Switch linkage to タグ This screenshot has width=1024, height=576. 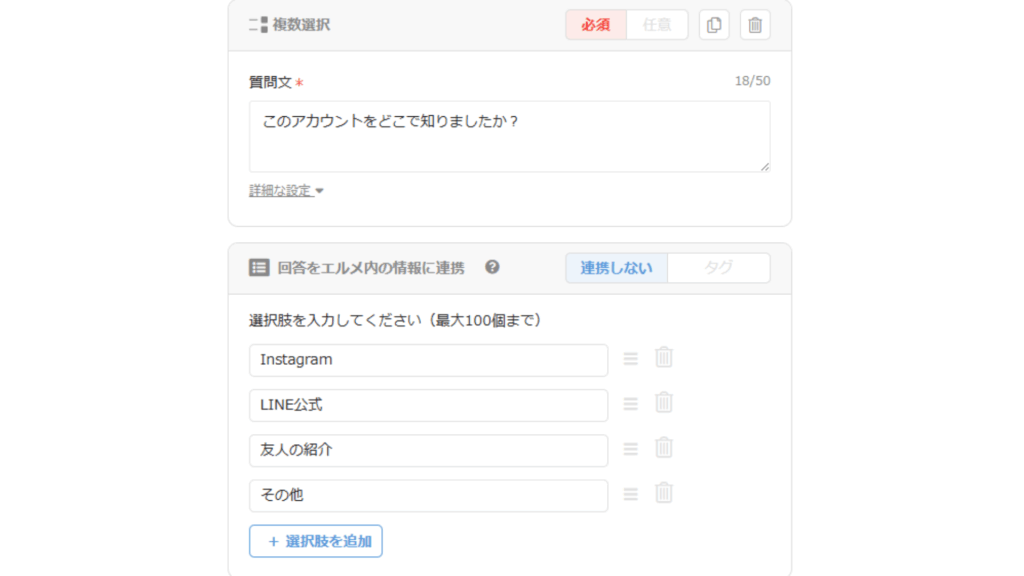pos(718,268)
